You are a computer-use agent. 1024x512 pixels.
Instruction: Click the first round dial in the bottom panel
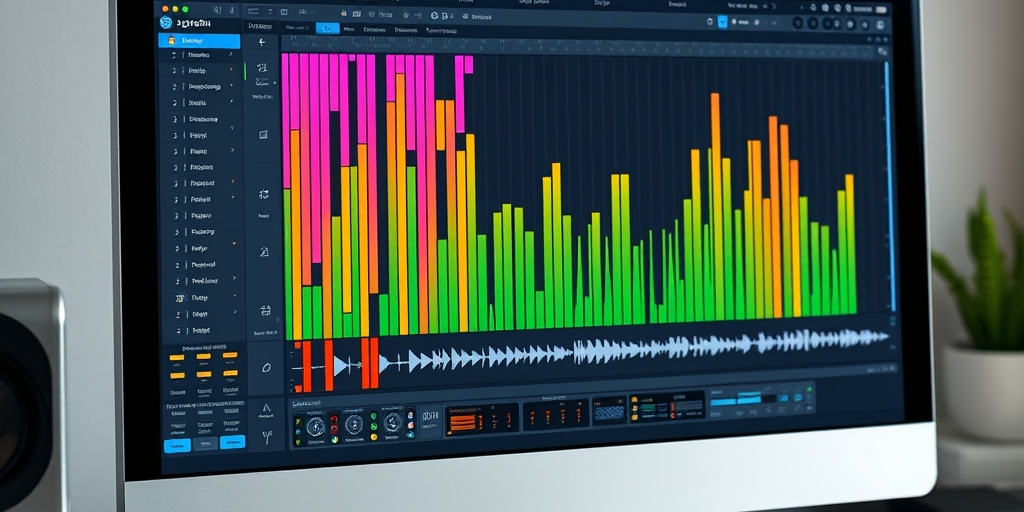point(315,426)
